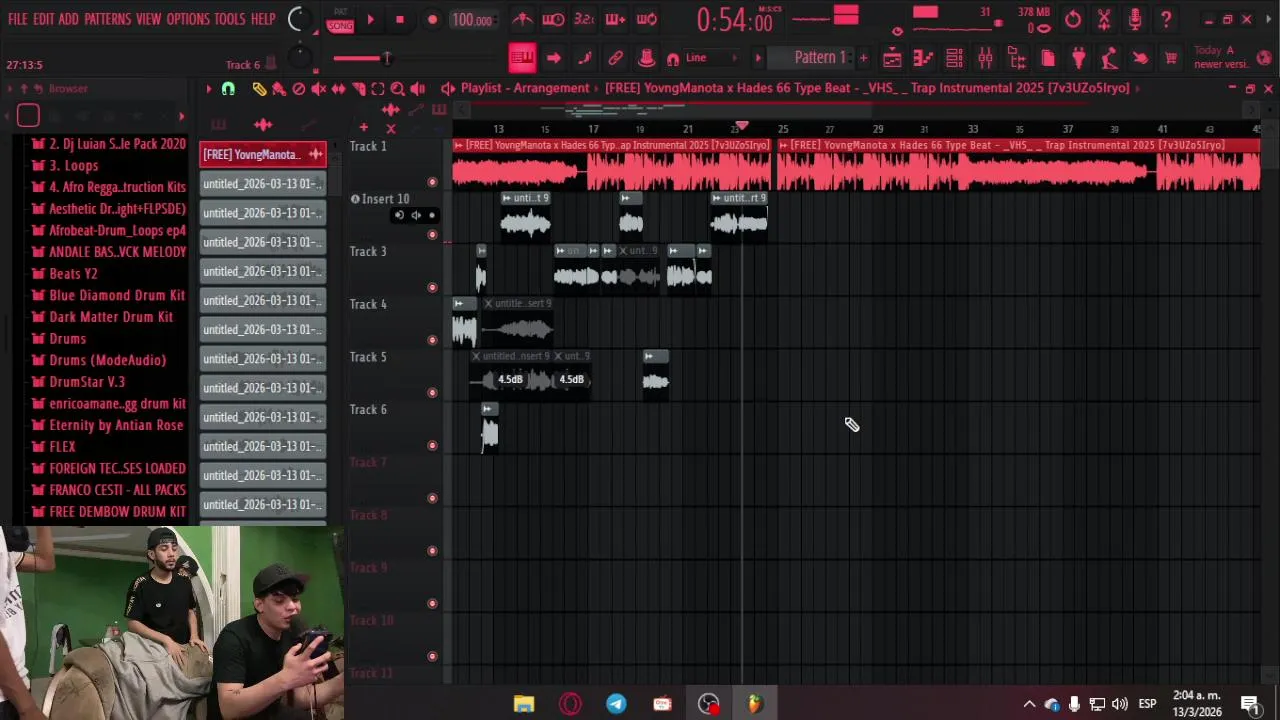Image resolution: width=1280 pixels, height=720 pixels.
Task: Open the FILE menu
Action: (18, 19)
